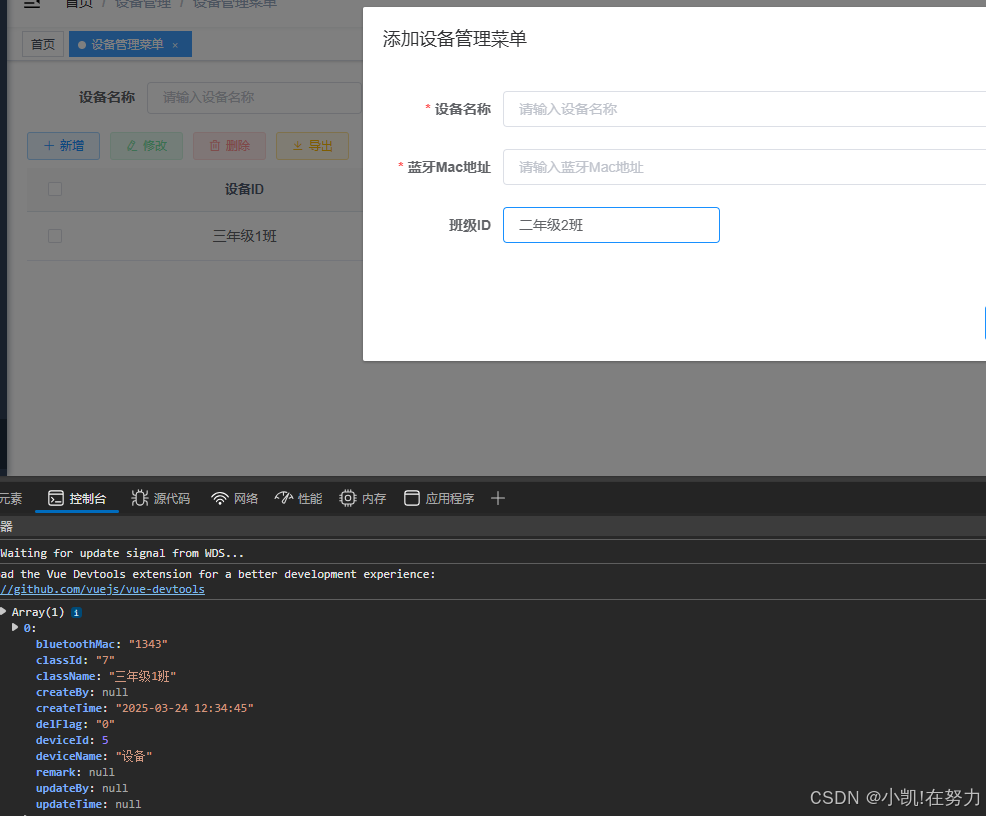Open the github vue-devtools link
Viewport: 986px width, 816px height.
pos(102,590)
